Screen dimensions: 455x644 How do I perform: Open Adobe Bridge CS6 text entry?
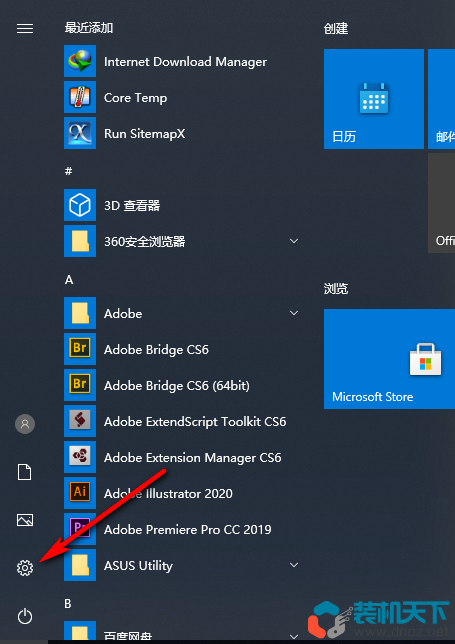coord(156,350)
